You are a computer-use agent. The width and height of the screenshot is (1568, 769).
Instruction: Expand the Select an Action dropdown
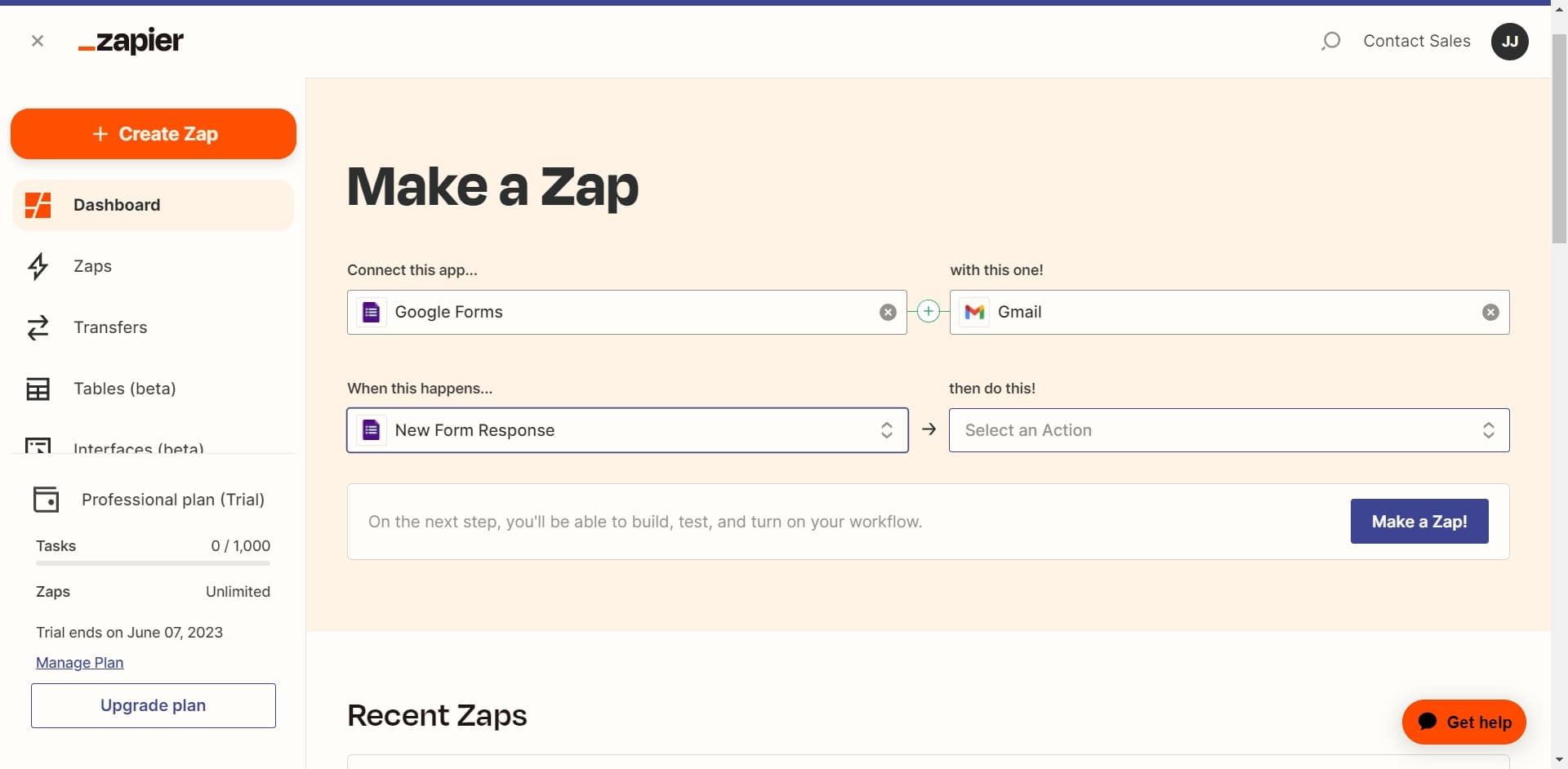(1228, 430)
